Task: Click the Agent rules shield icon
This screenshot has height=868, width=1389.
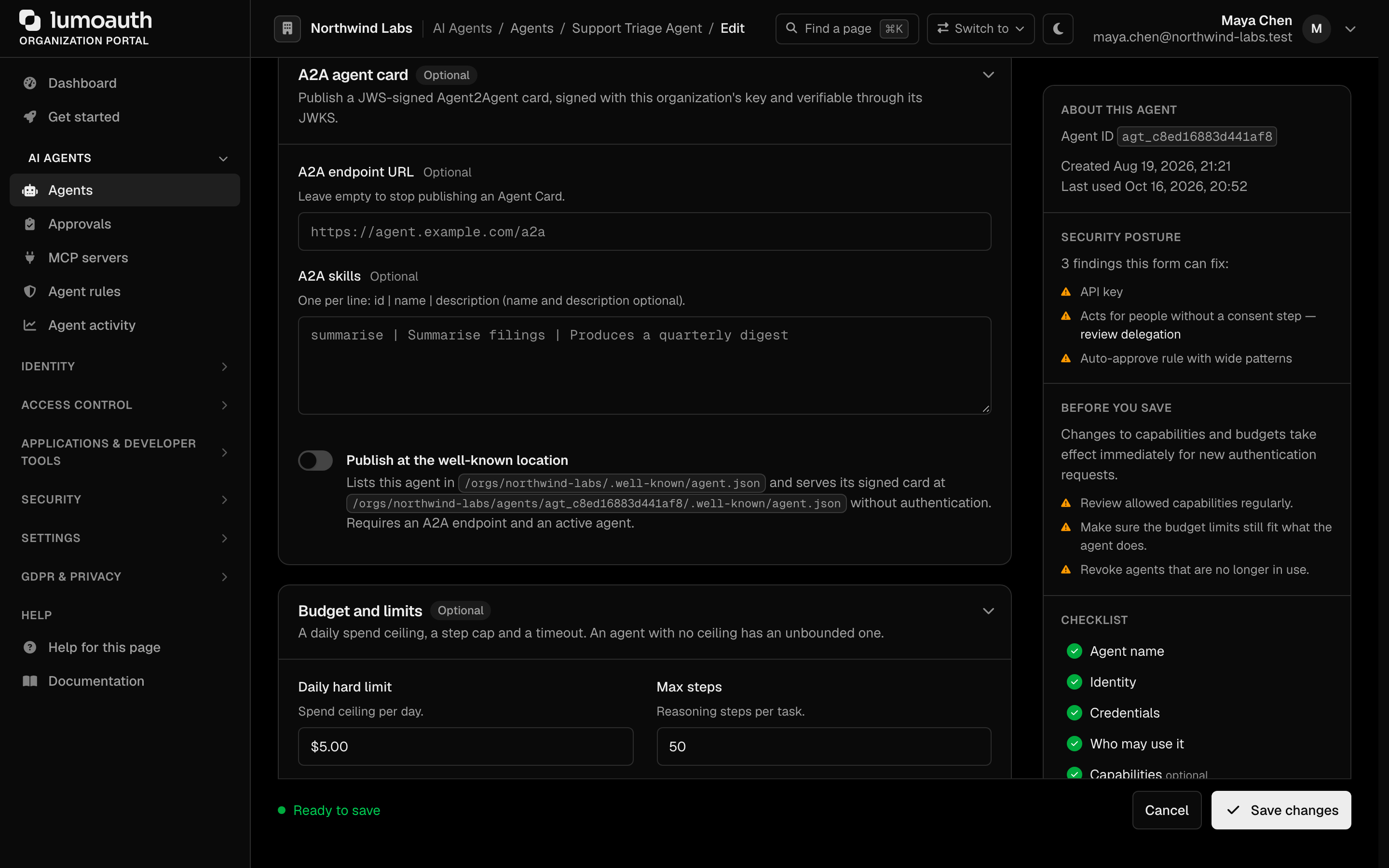Action: (x=30, y=292)
